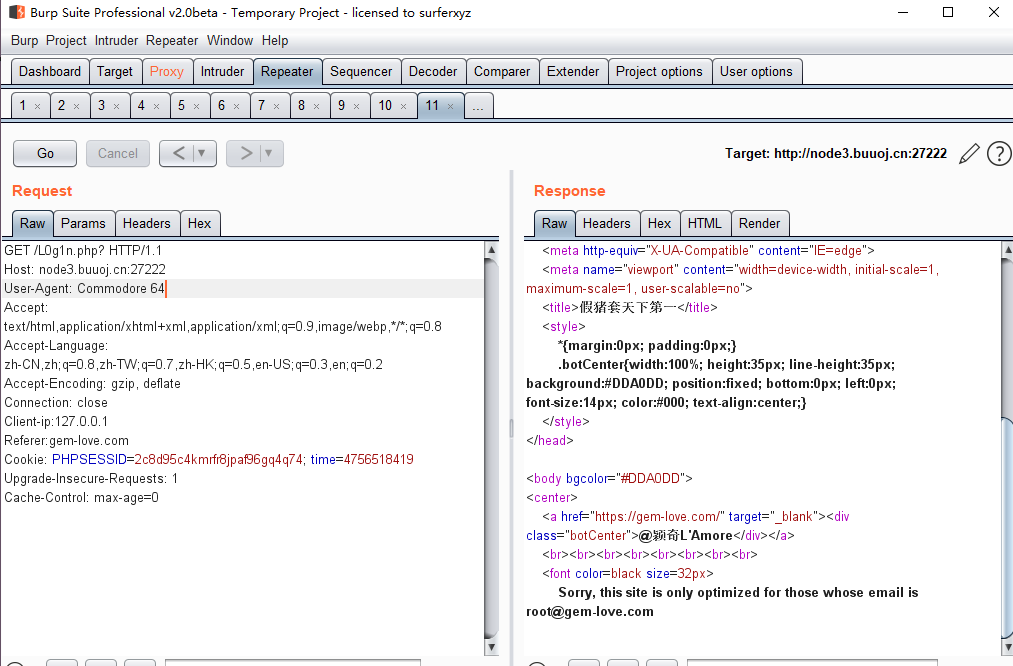Expand the back history dropdown arrow
Viewport: 1013px width, 666px height.
[x=203, y=153]
